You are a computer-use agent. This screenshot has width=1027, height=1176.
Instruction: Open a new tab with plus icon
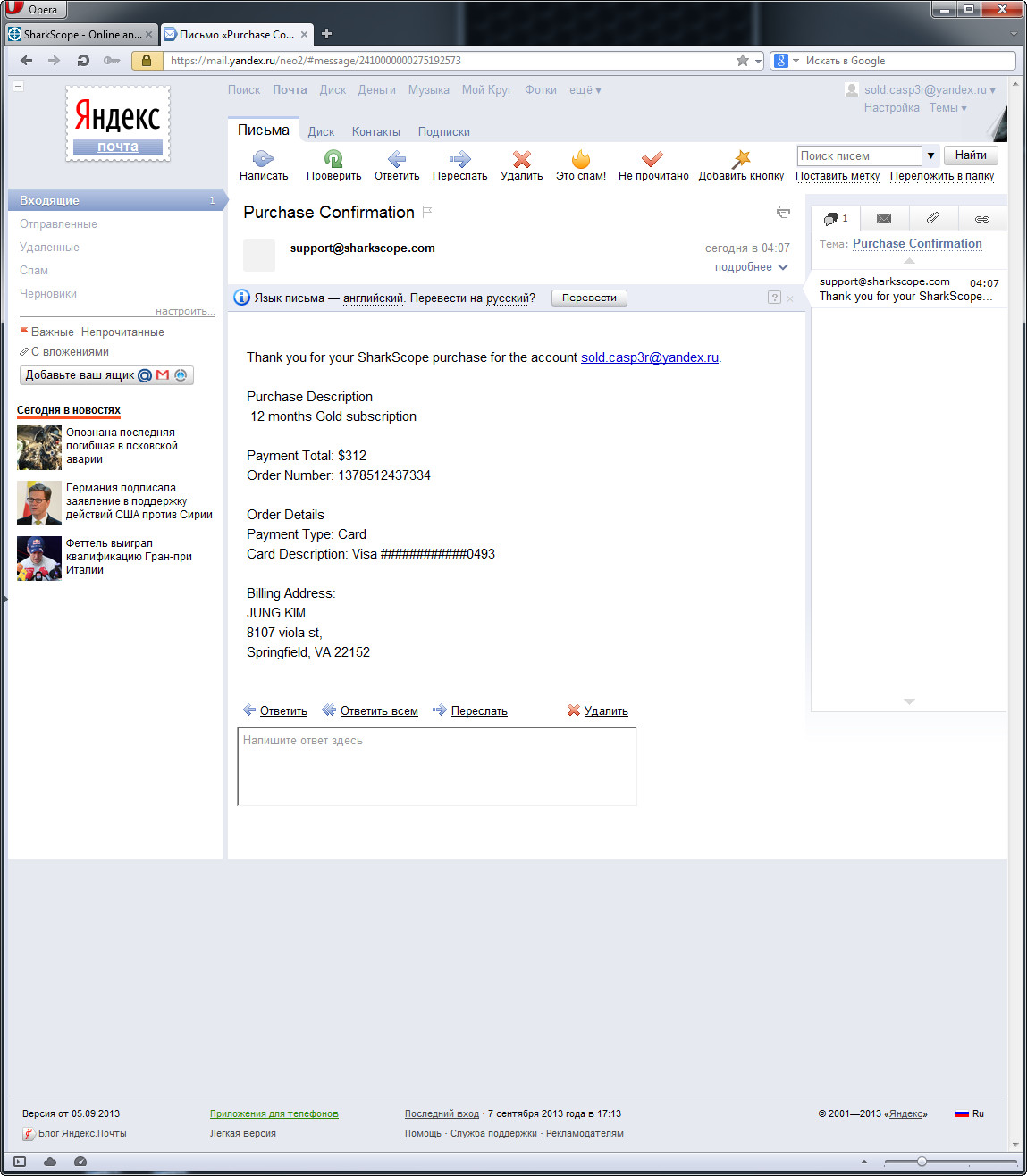[326, 34]
